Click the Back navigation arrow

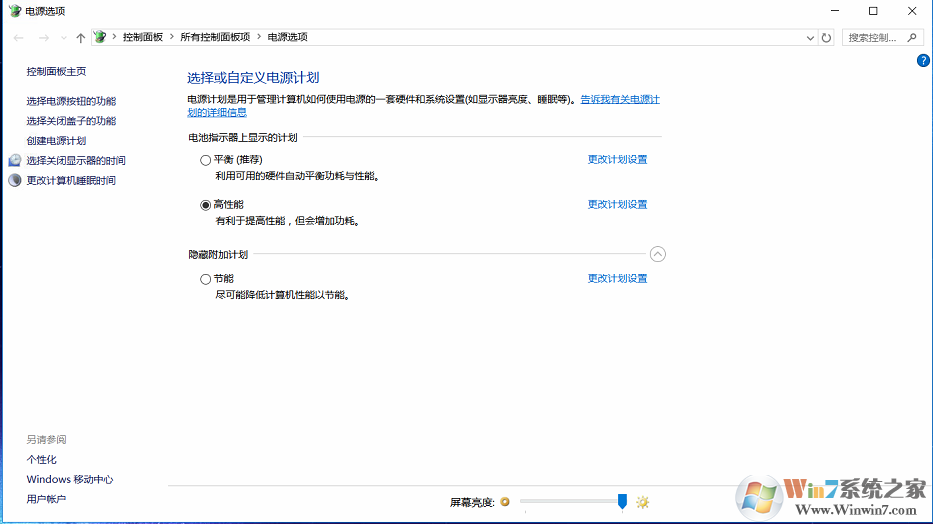[x=19, y=37]
